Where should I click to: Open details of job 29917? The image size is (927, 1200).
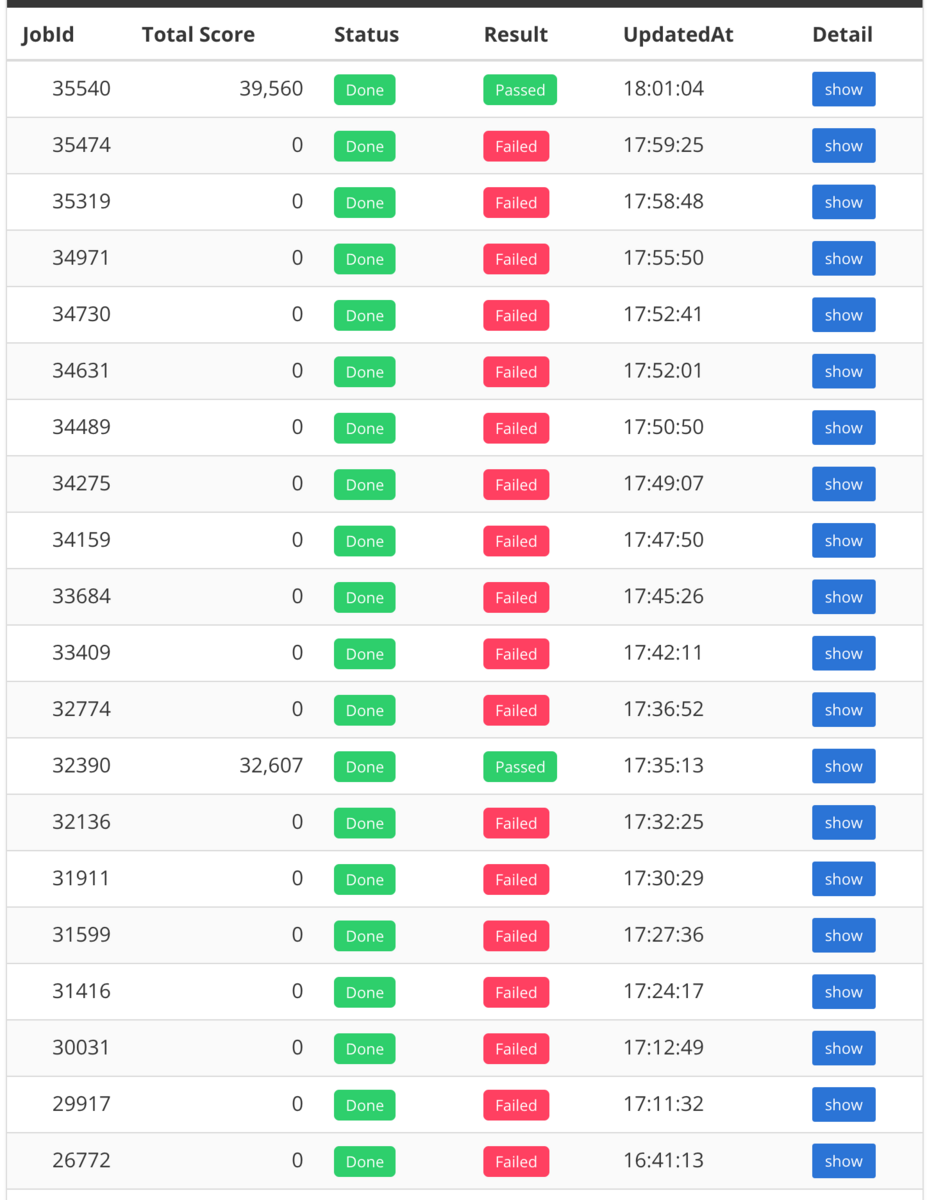click(x=844, y=1105)
